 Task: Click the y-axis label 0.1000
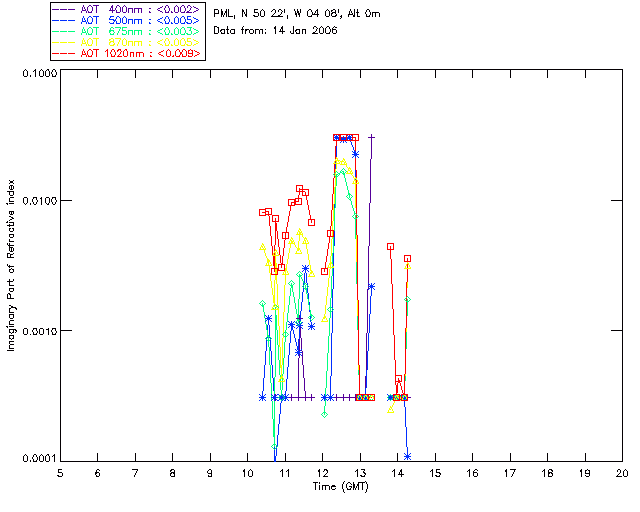coord(39,73)
